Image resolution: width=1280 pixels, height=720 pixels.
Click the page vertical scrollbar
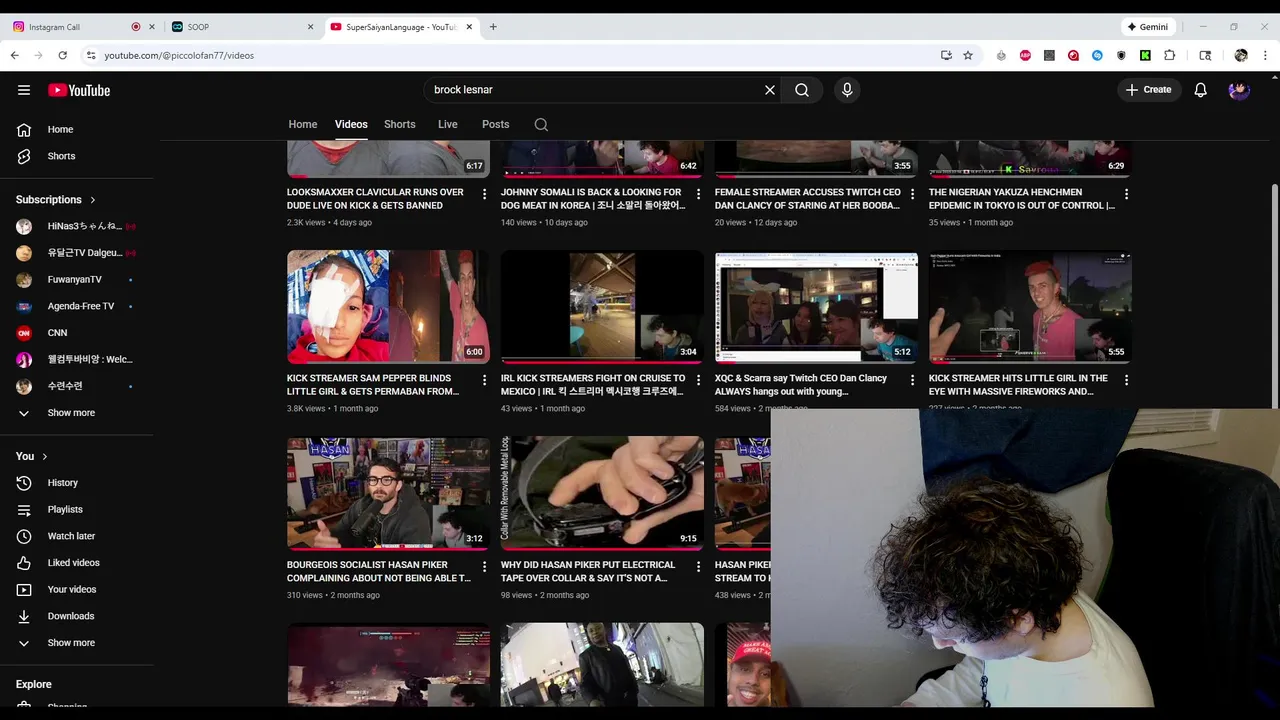pyautogui.click(x=1274, y=295)
